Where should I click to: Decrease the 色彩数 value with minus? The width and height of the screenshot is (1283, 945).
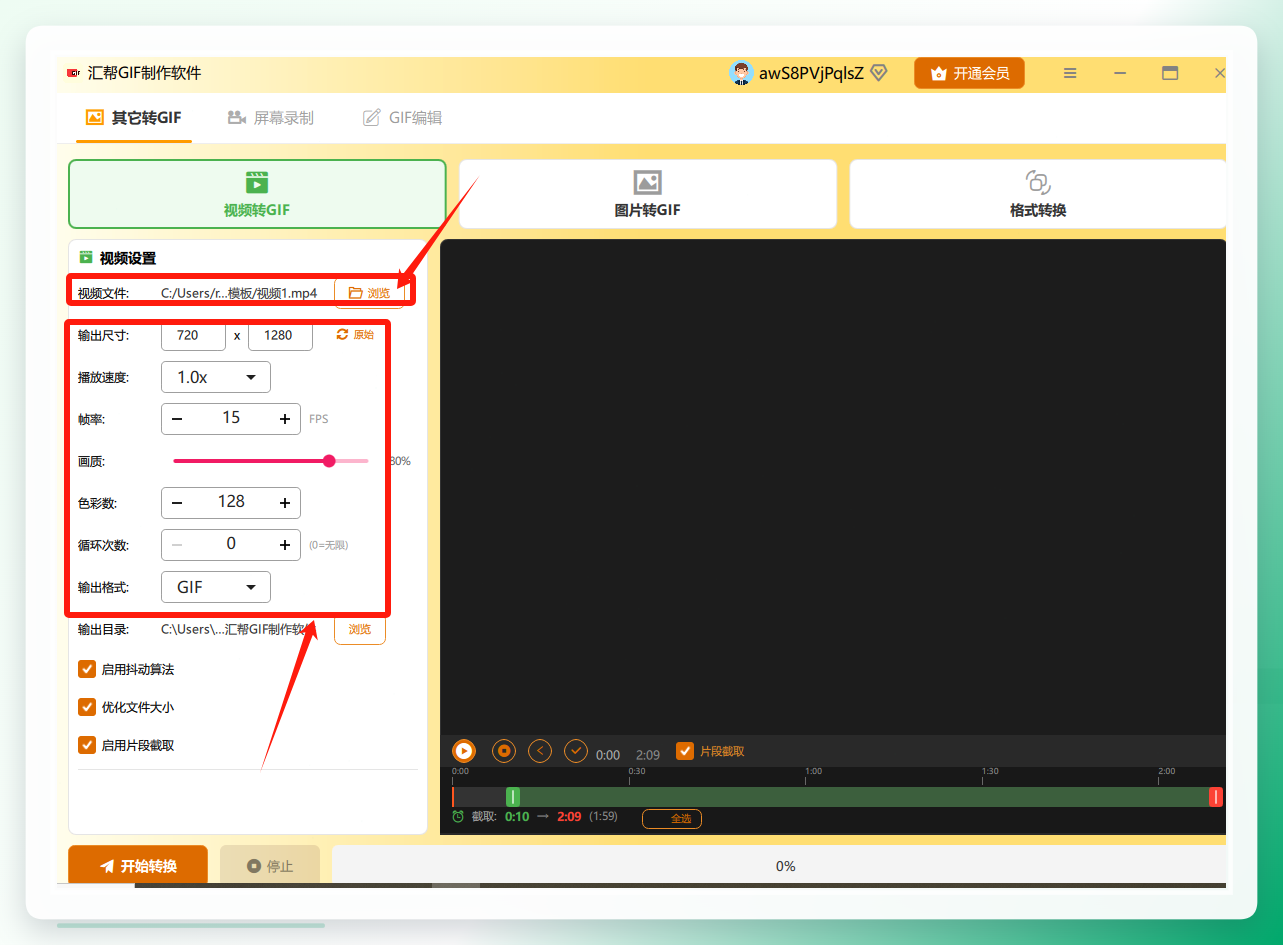click(x=177, y=503)
